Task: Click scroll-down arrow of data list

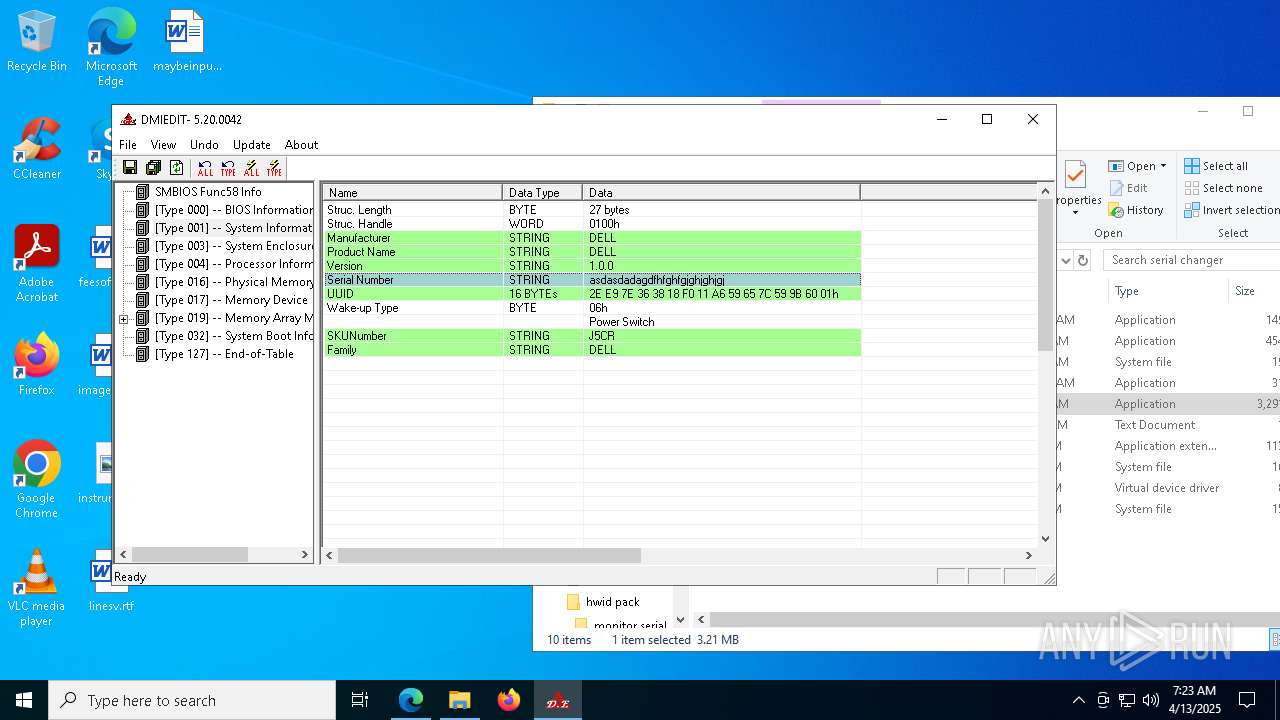Action: [x=1045, y=538]
